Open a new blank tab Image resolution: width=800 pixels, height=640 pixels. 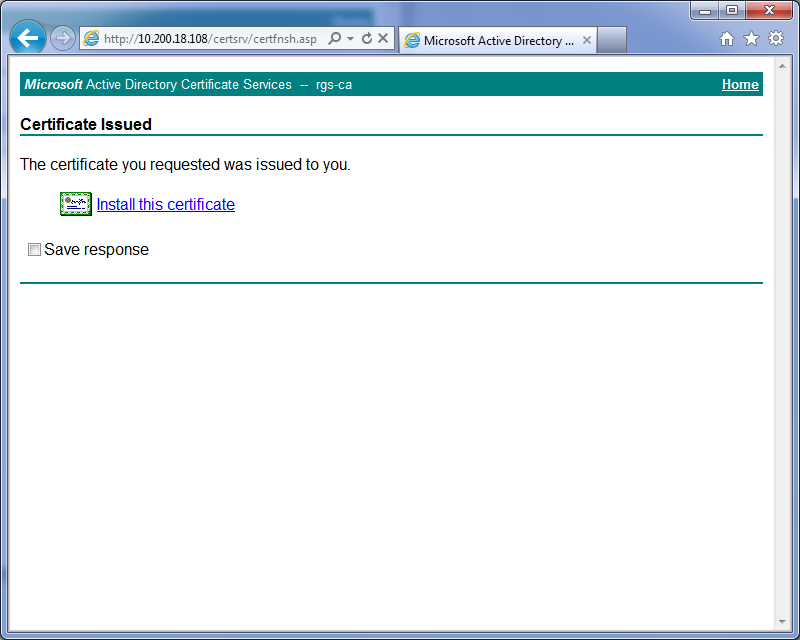click(612, 40)
